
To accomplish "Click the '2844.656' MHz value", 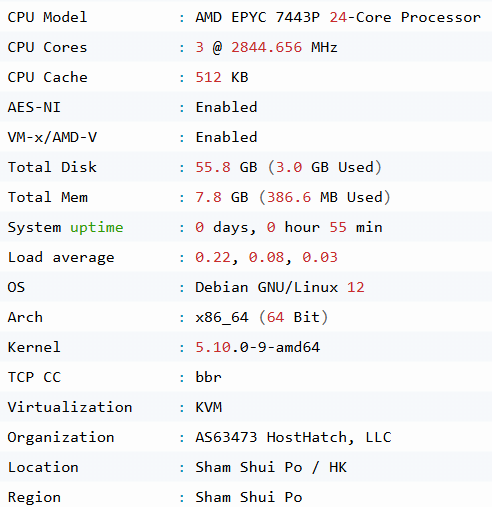I will tap(266, 47).
